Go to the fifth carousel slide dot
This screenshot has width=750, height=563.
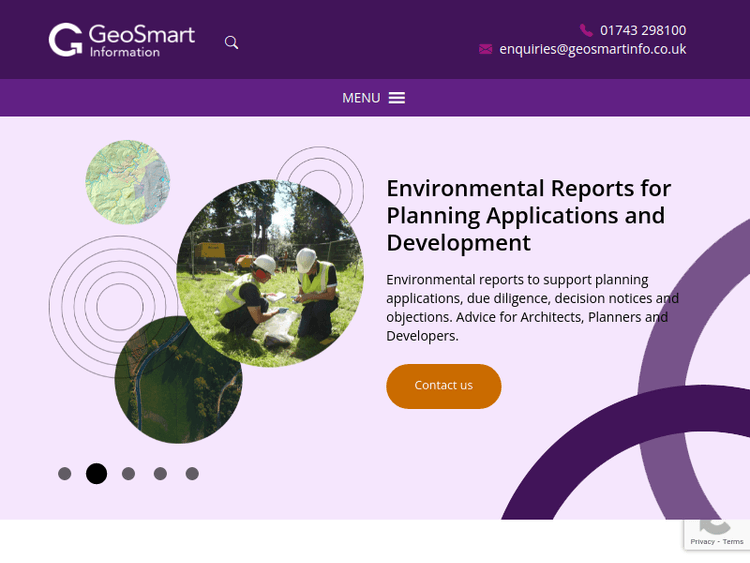tap(192, 474)
